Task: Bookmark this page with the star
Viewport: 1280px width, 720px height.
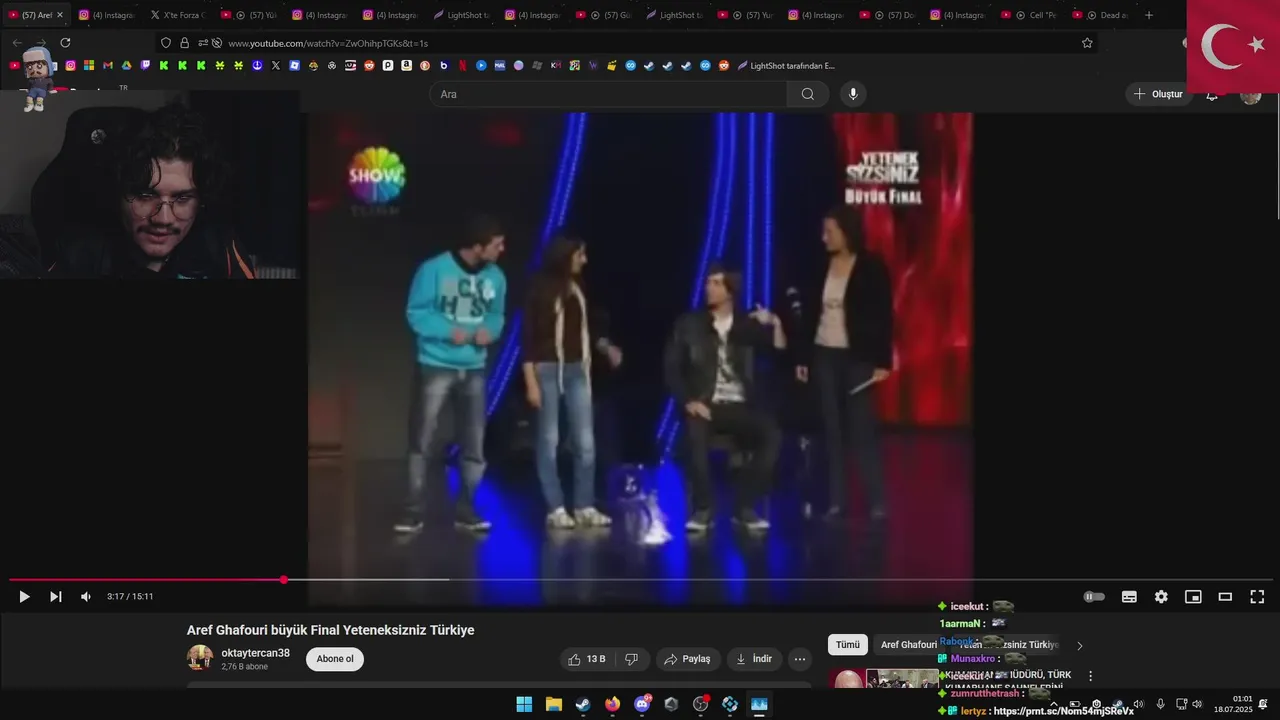Action: click(x=1087, y=43)
